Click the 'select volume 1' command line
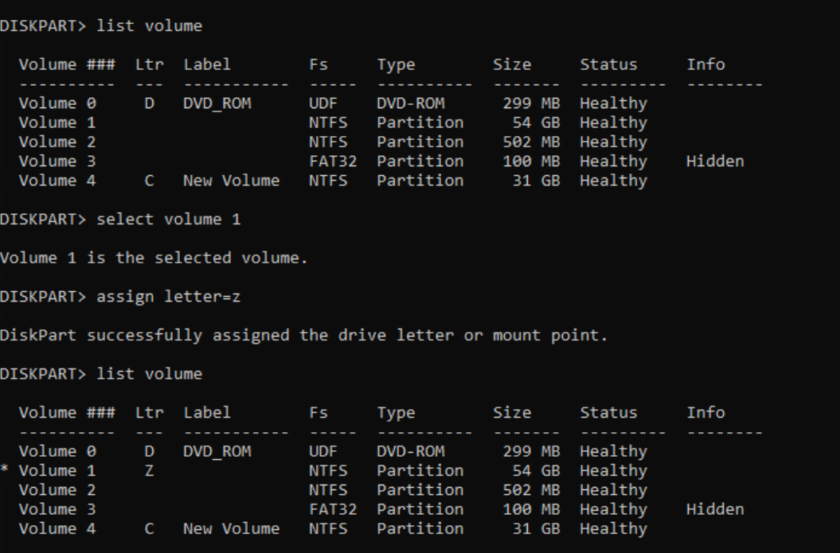This screenshot has height=553, width=840. click(121, 219)
